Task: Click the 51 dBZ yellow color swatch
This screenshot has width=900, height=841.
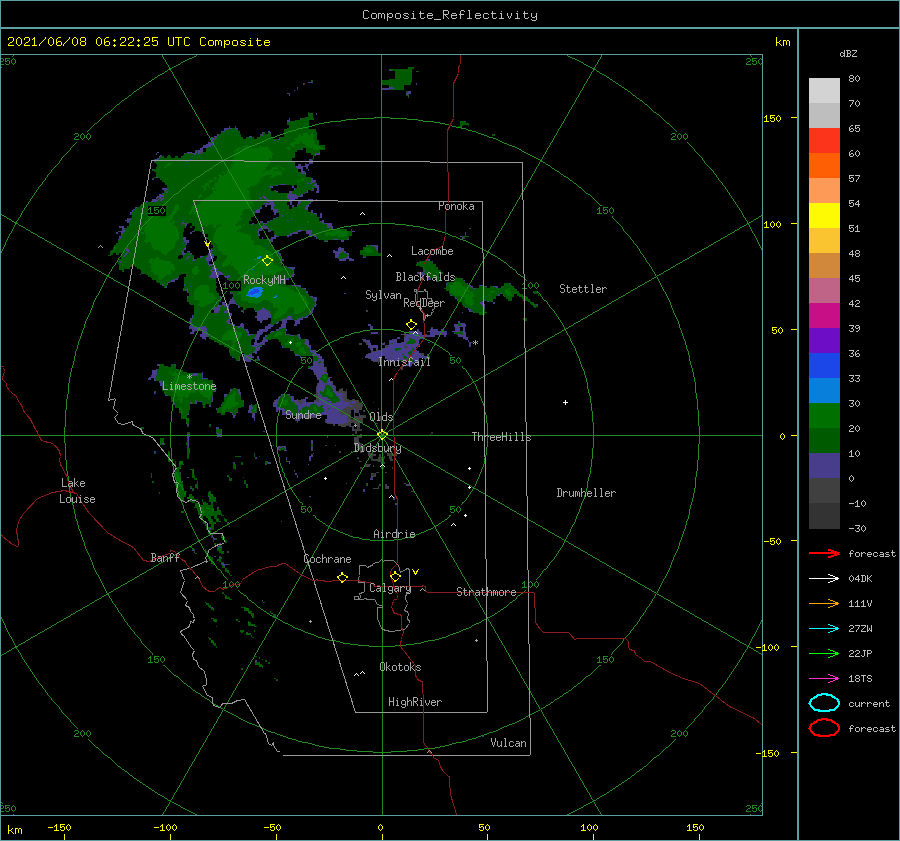Action: pyautogui.click(x=824, y=216)
